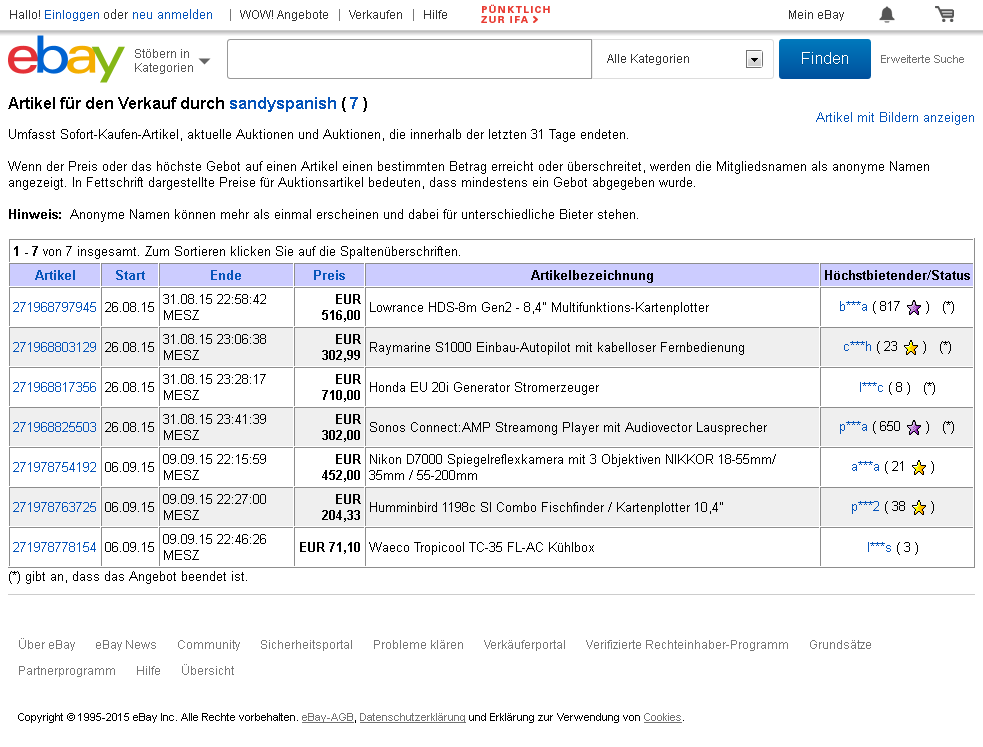Open item 271978754192
The image size is (983, 747).
click(55, 468)
